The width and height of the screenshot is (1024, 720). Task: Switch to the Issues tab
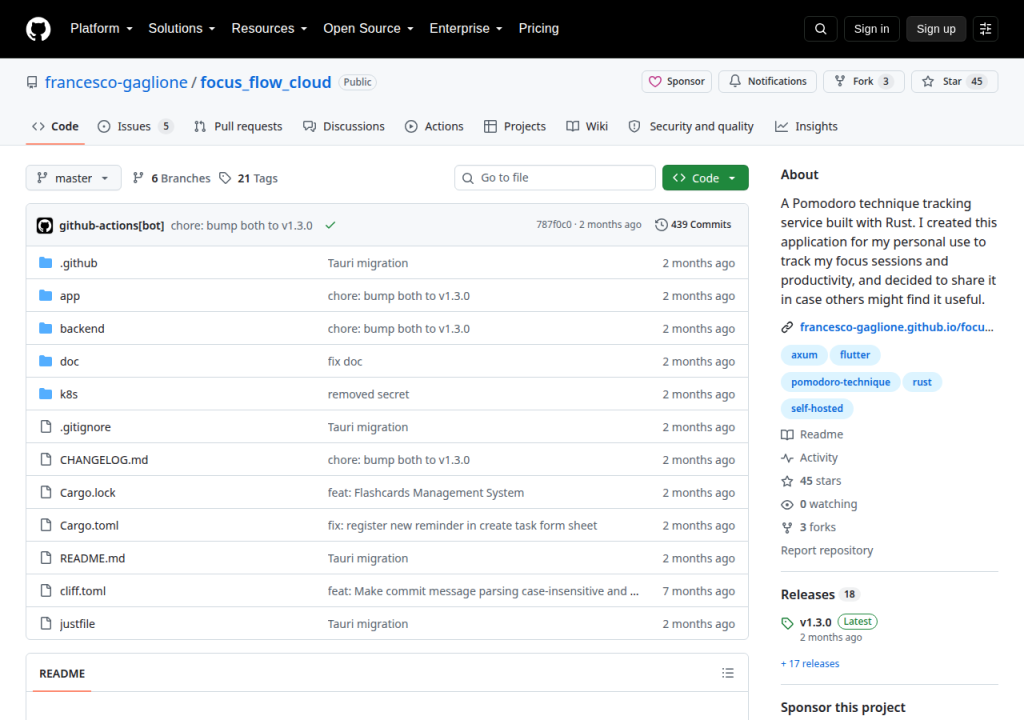coord(136,126)
